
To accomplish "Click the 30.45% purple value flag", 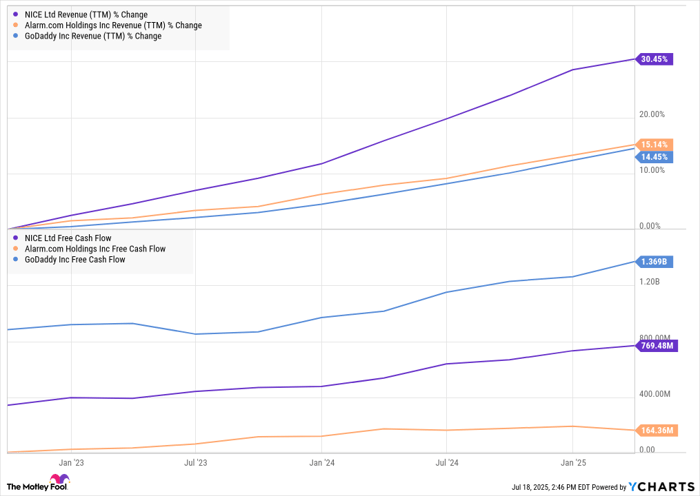I will tap(654, 59).
